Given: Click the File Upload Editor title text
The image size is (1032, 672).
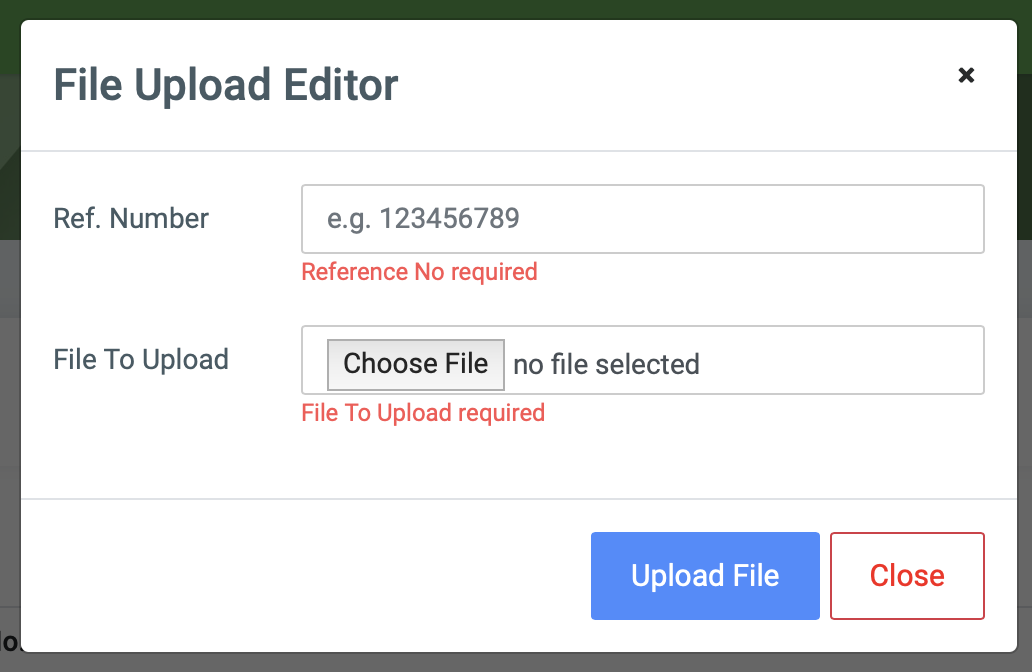Looking at the screenshot, I should tap(224, 85).
